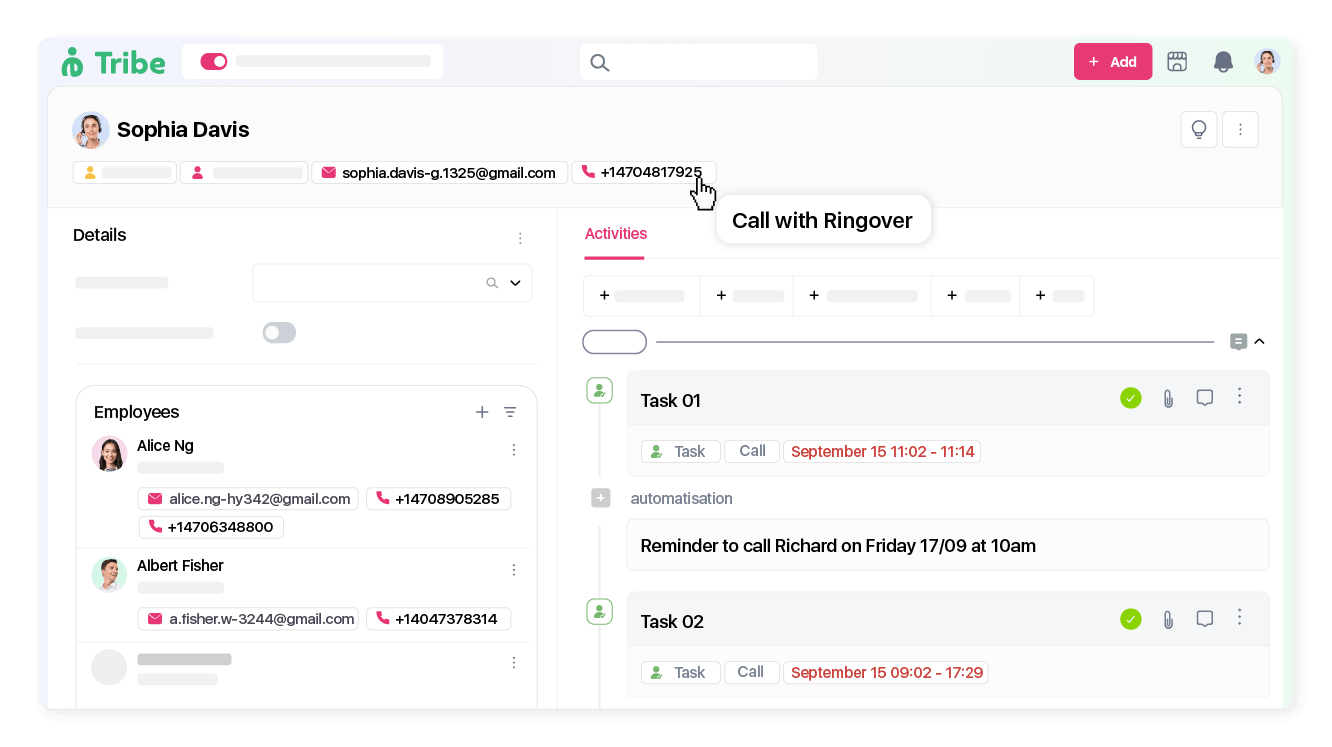
Task: Toggle the pink switch in the top bar
Action: coord(213,60)
